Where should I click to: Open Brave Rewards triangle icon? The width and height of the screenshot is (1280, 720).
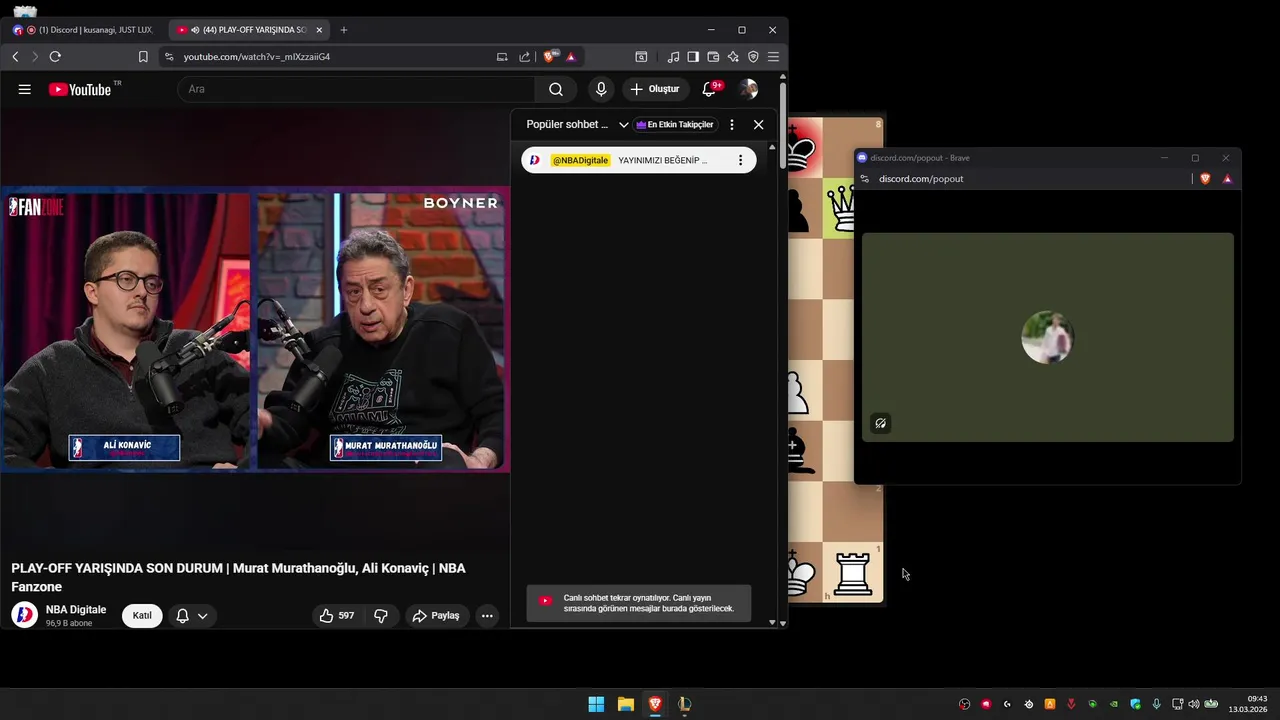[571, 57]
